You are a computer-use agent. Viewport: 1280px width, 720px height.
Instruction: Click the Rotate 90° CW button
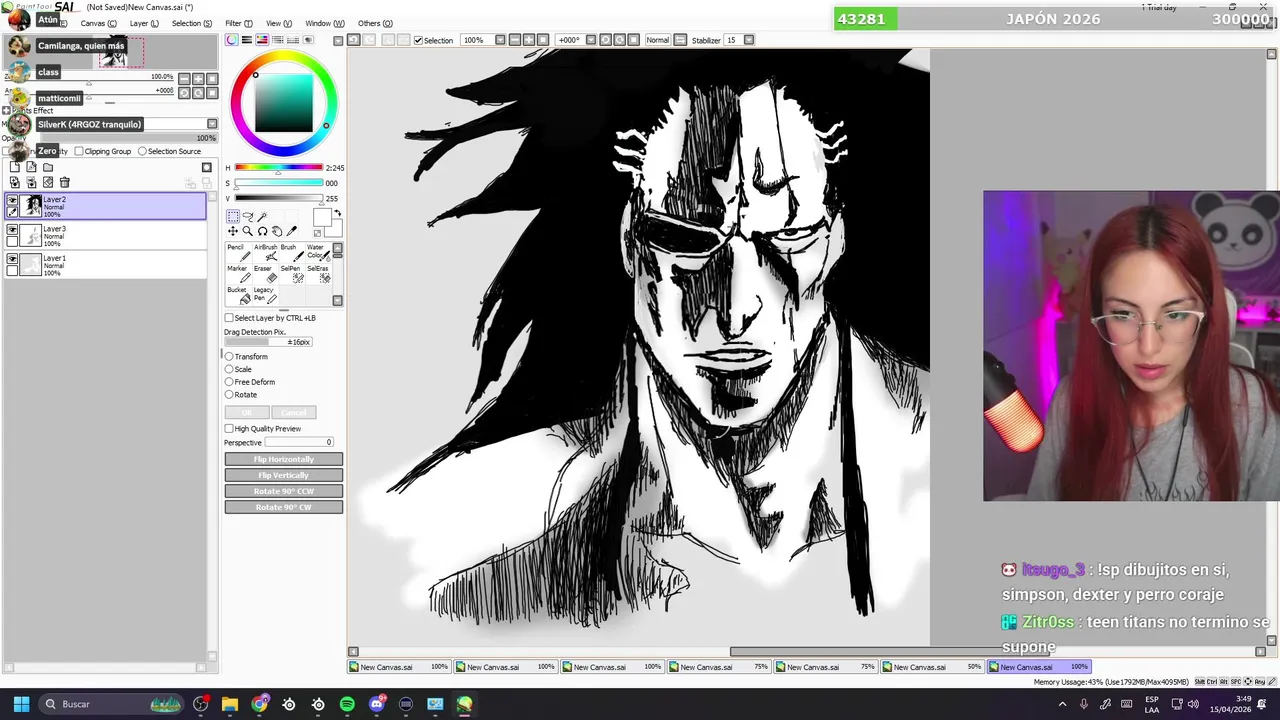tap(284, 507)
